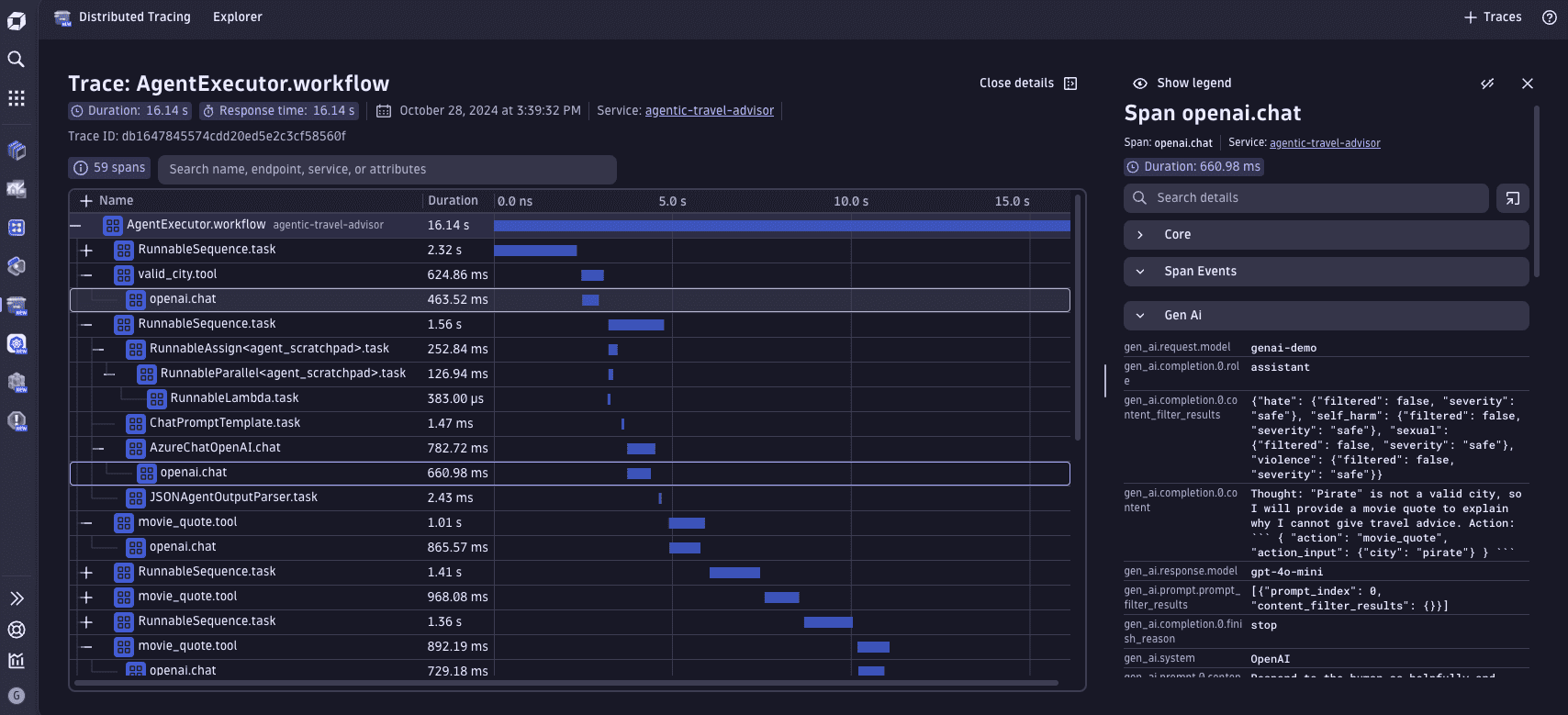Expand the sidebar with double chevron icon
Viewport: 1568px width, 715px height.
coord(17,598)
